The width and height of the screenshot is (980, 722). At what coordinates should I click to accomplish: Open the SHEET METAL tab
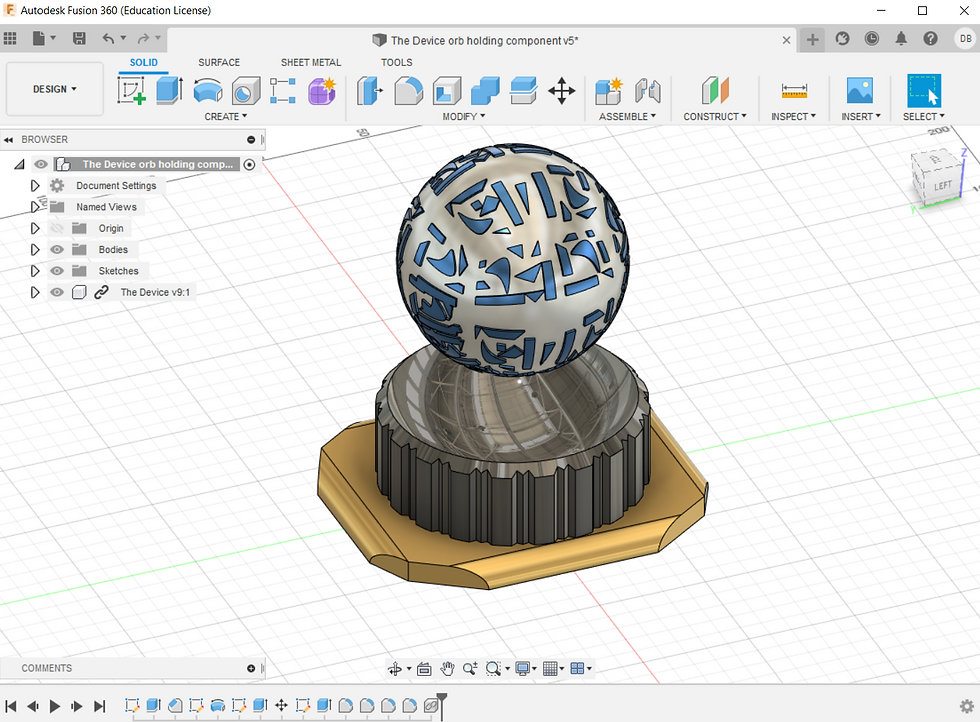point(311,62)
